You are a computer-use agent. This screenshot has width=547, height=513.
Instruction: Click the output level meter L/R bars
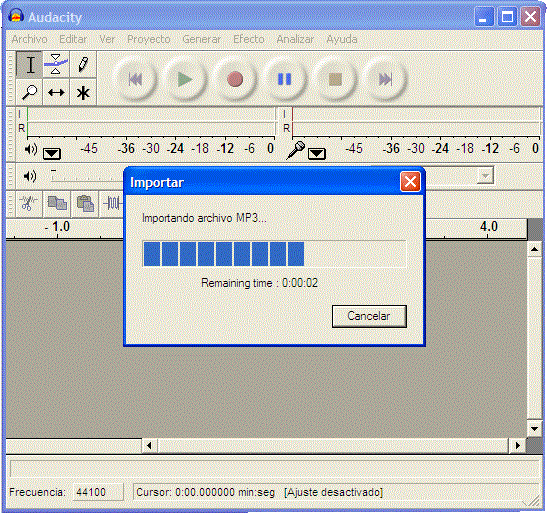point(151,121)
